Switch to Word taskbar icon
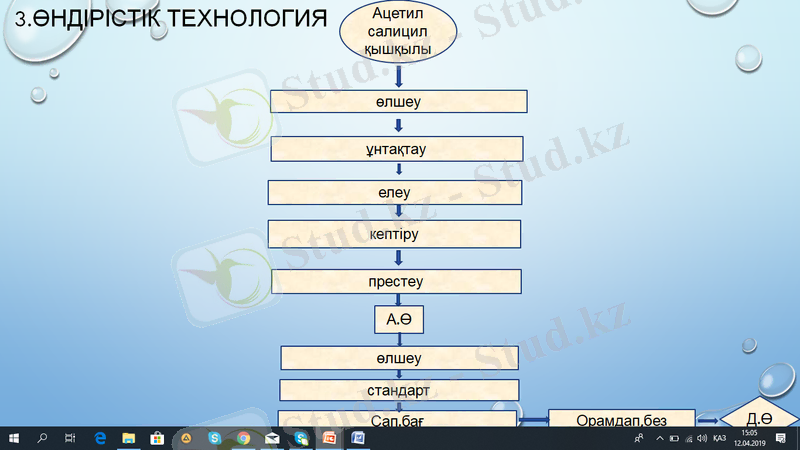Screen dimensions: 800x450 tap(358, 438)
